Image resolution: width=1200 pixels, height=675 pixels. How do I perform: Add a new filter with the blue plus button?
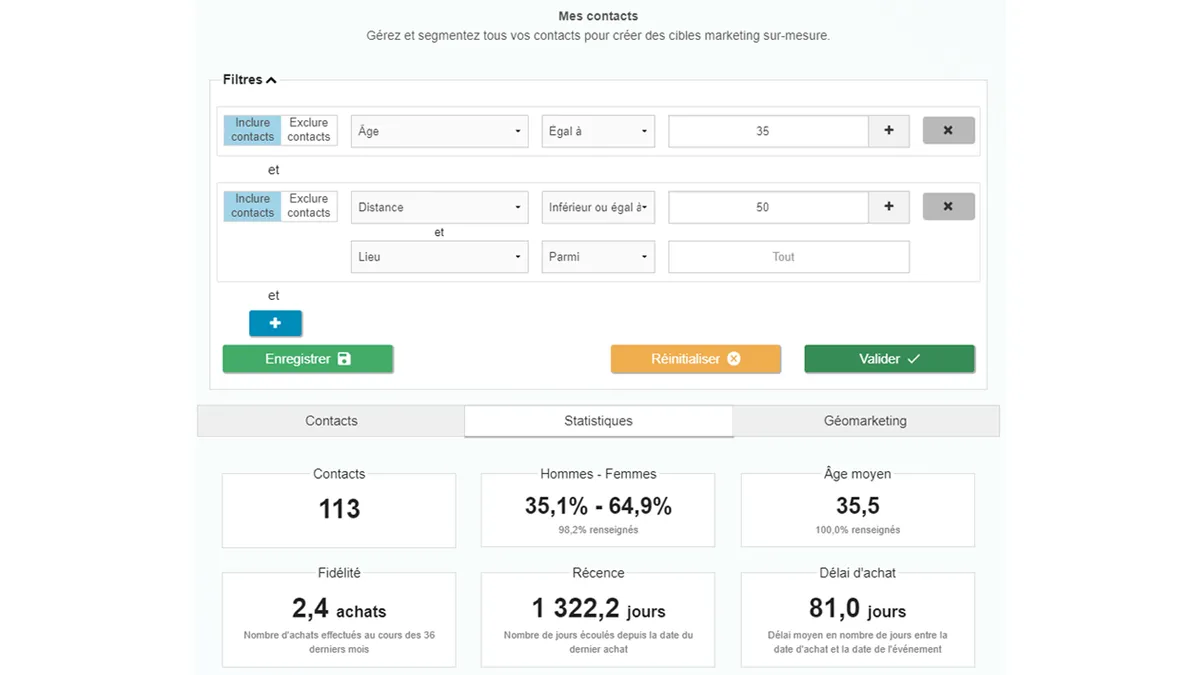pyautogui.click(x=275, y=323)
